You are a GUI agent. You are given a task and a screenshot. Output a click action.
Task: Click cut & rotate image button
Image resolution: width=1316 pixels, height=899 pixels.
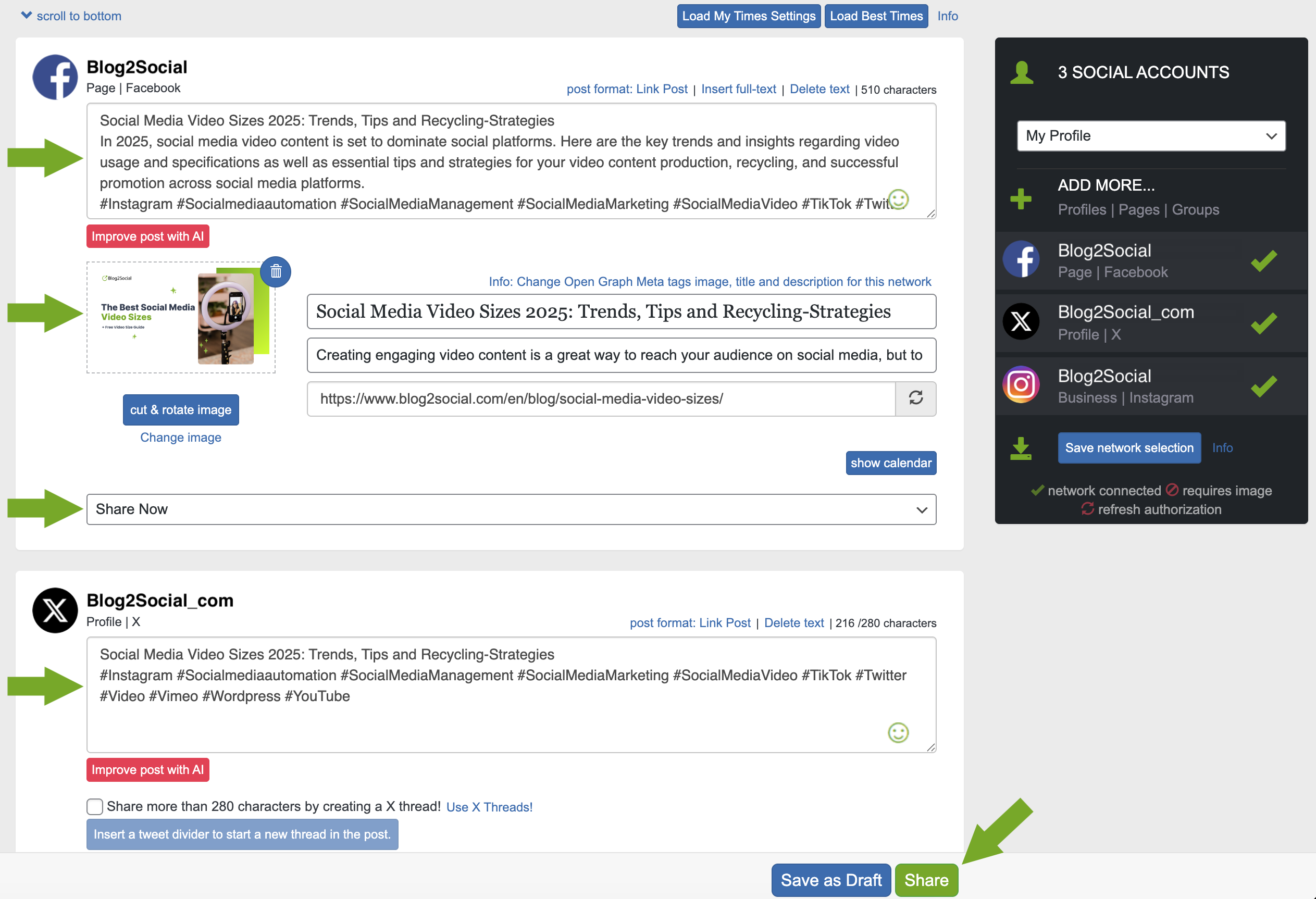coord(181,409)
